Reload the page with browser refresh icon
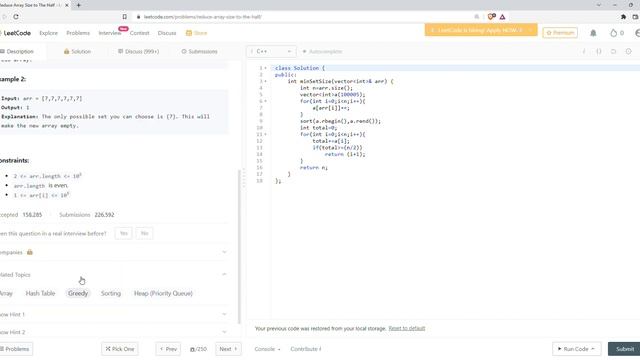Image resolution: width=640 pixels, height=360 pixels. 16,17
